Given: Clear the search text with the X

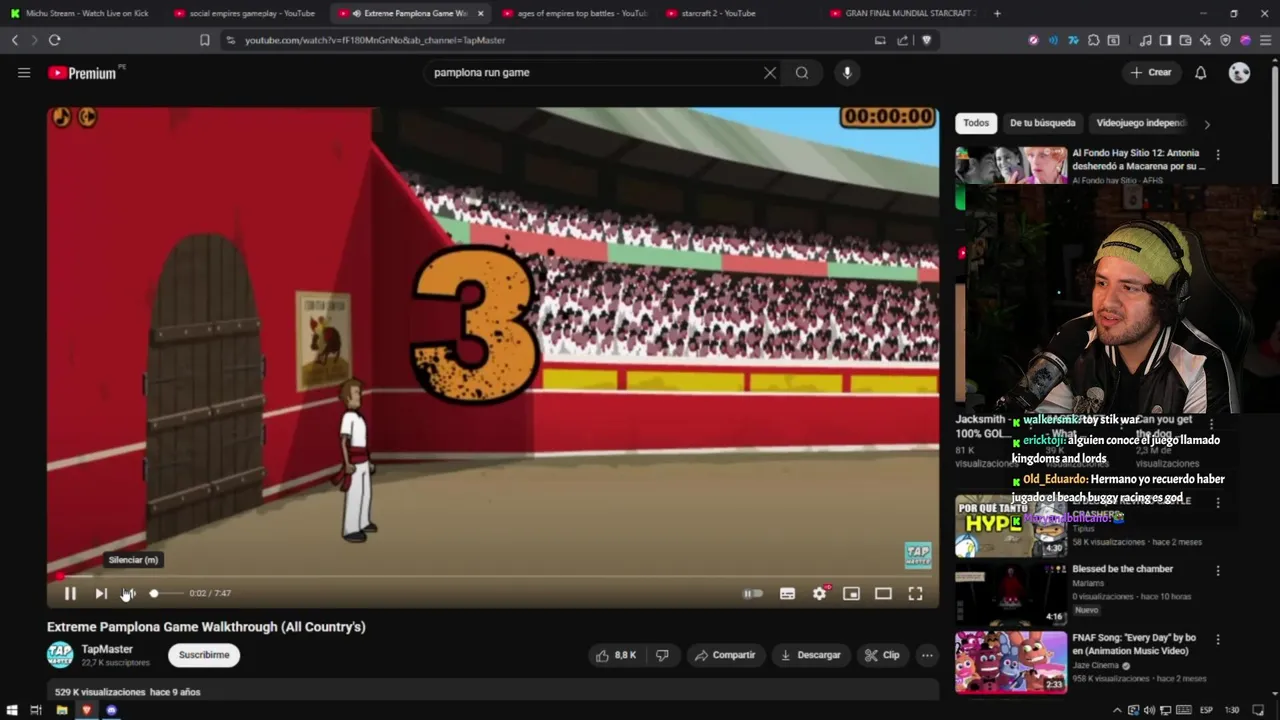Looking at the screenshot, I should (x=770, y=72).
